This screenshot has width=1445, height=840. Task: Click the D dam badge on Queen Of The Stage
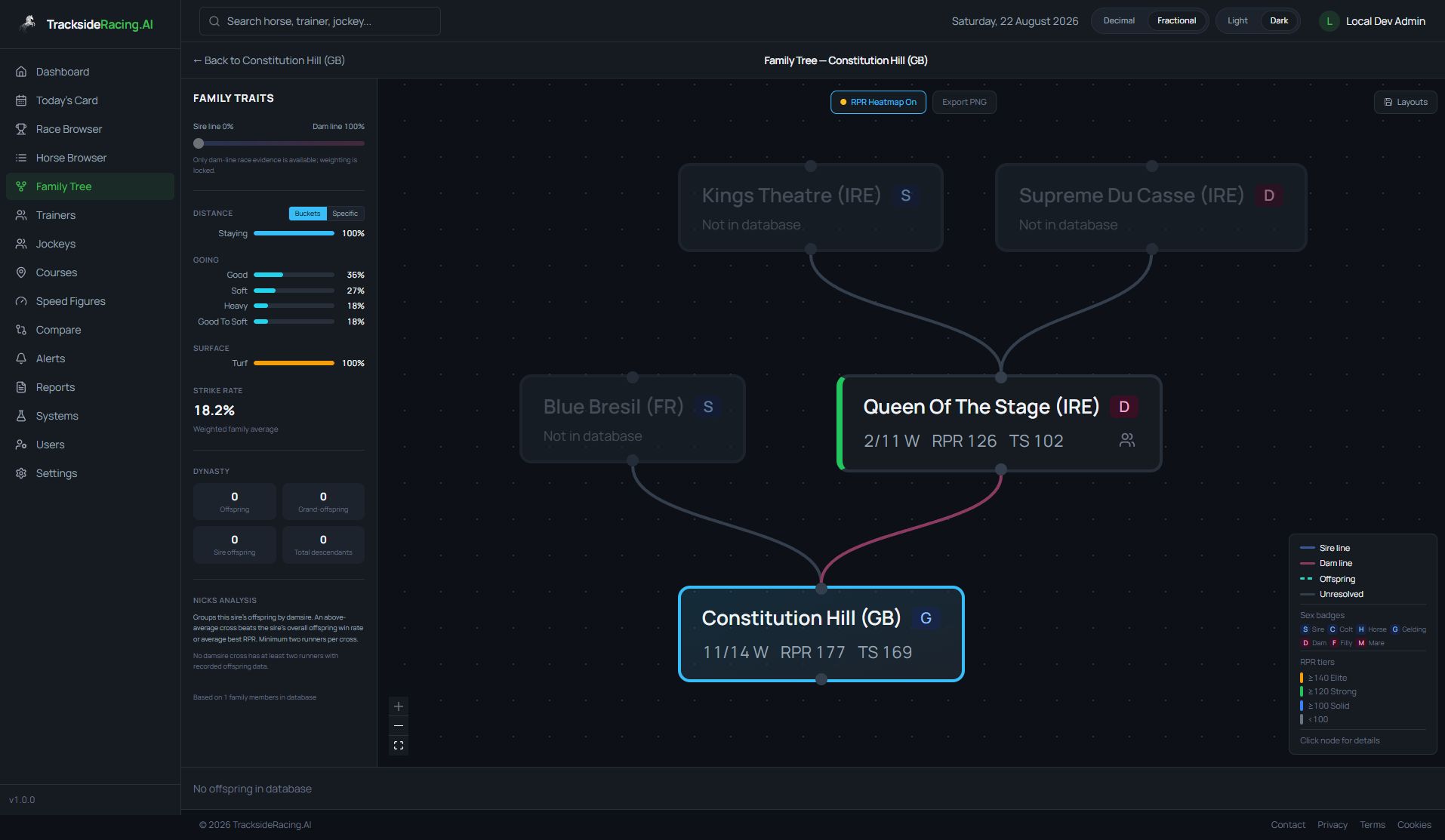pos(1124,407)
